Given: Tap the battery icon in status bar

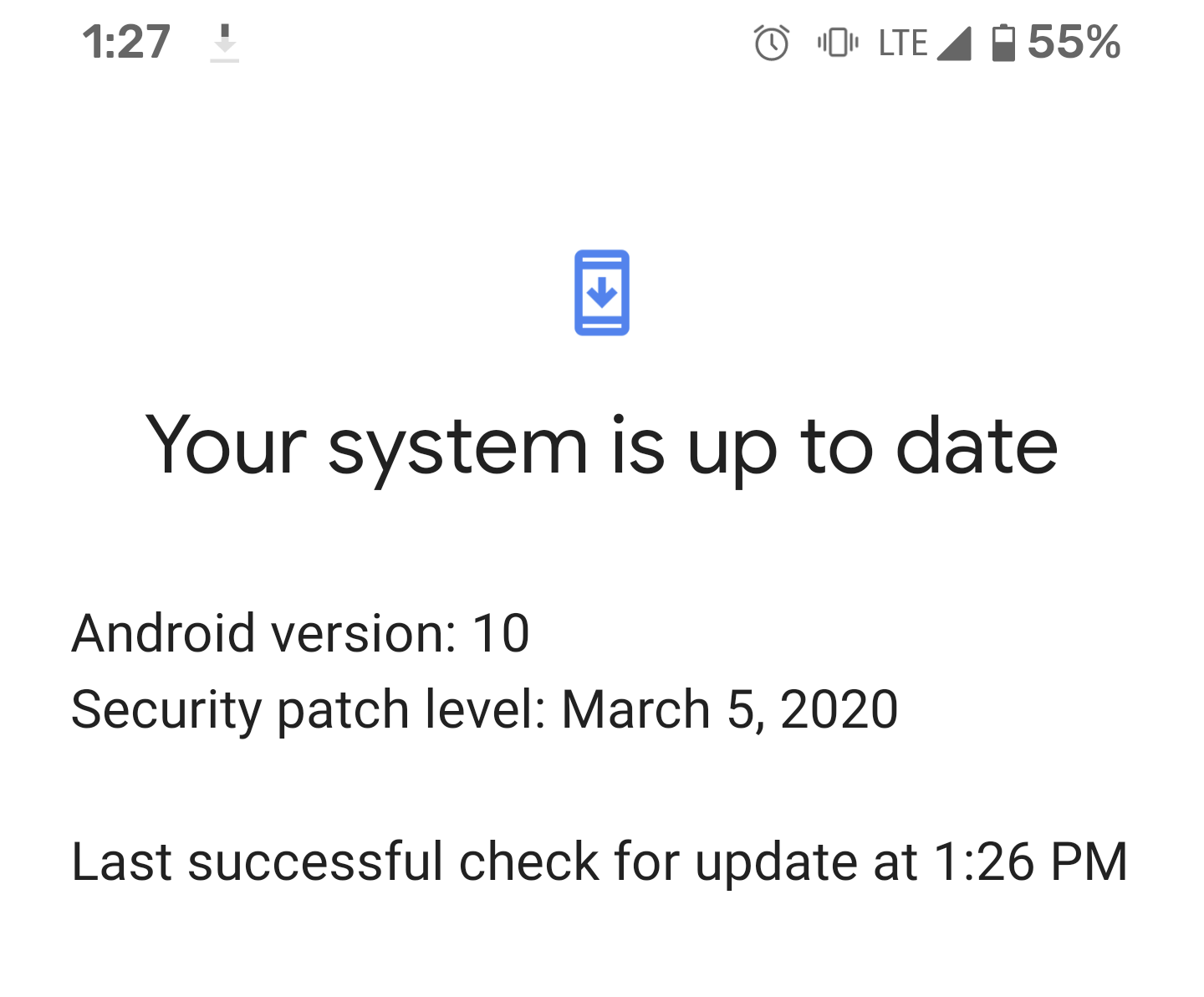Looking at the screenshot, I should (x=1003, y=43).
